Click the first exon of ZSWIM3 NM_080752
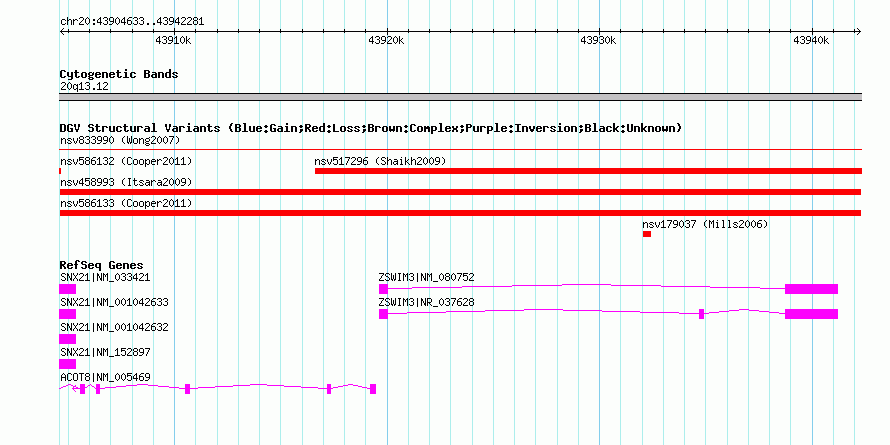 [x=384, y=289]
